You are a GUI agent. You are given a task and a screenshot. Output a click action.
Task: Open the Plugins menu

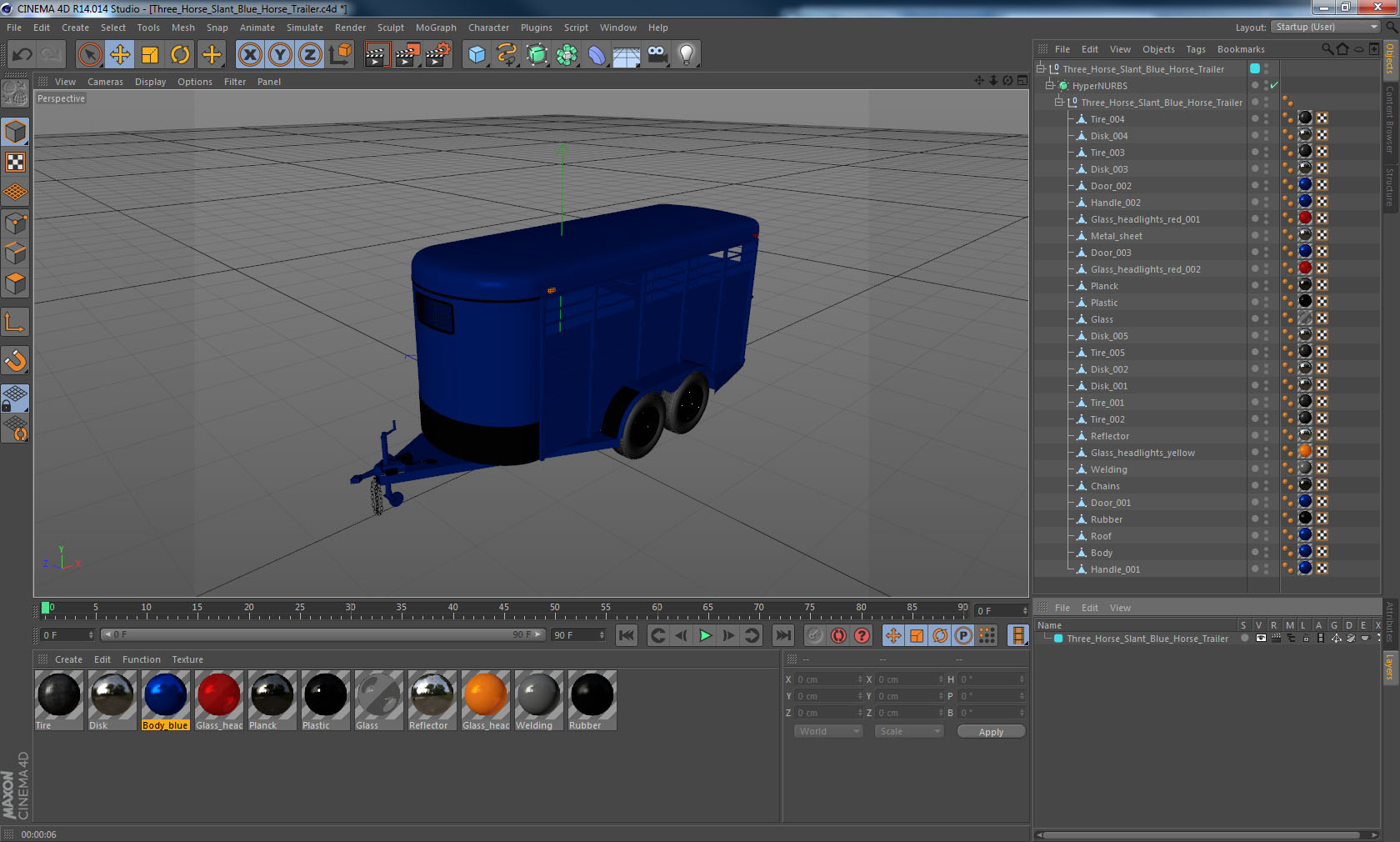[x=536, y=28]
